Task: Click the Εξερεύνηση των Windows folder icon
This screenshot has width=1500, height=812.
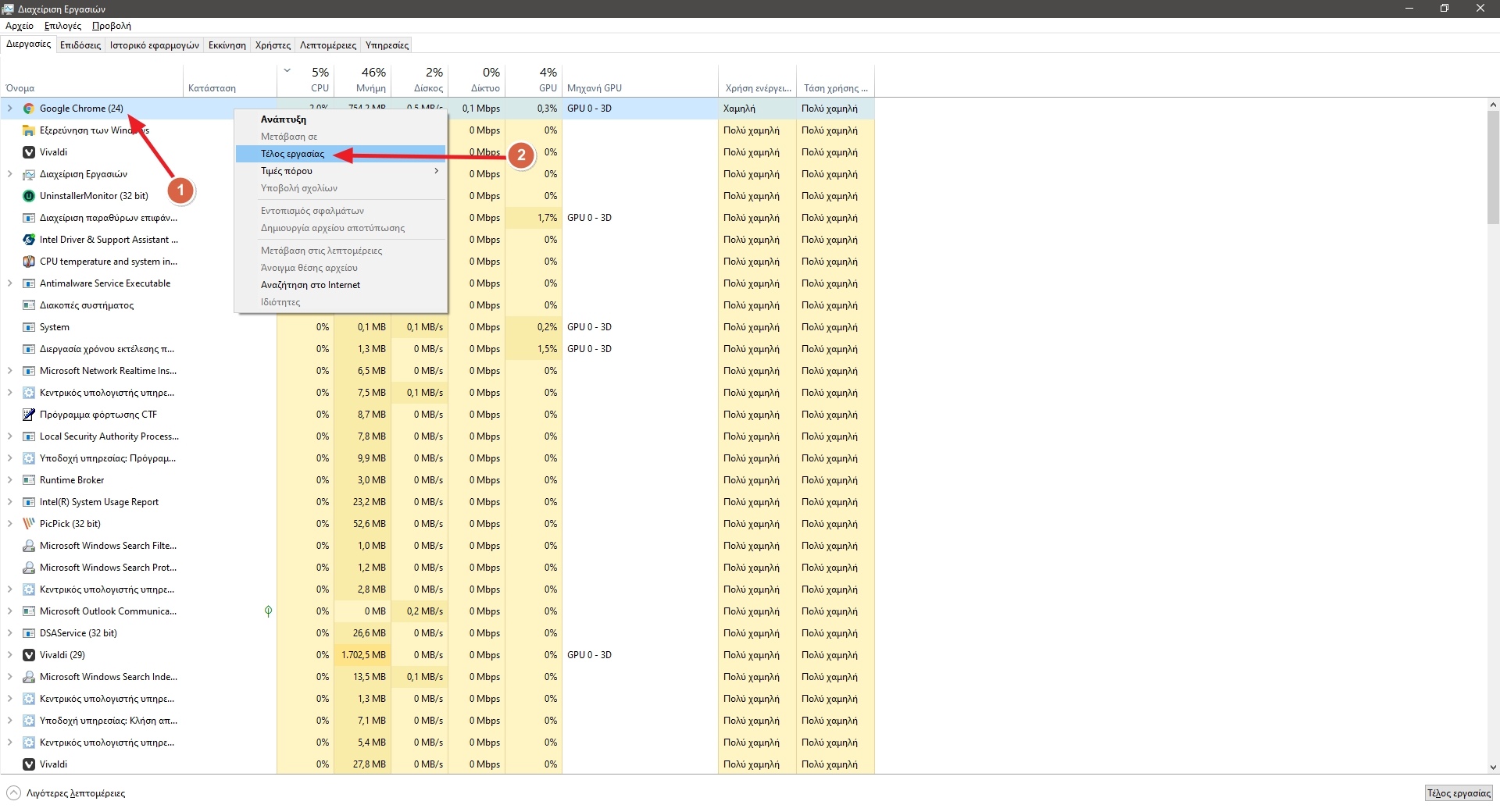Action: 29,130
